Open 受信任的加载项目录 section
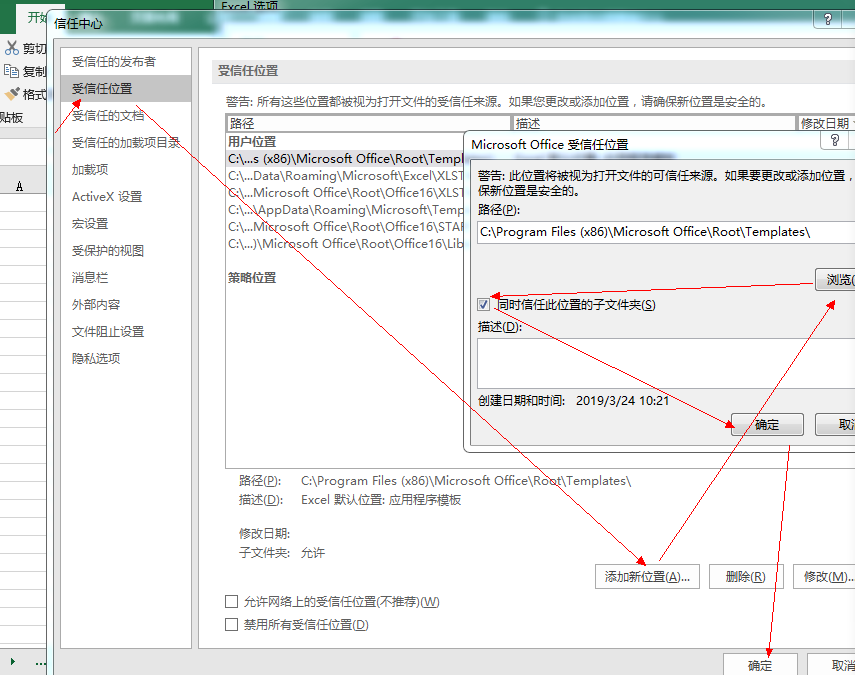This screenshot has width=855, height=675. (126, 143)
